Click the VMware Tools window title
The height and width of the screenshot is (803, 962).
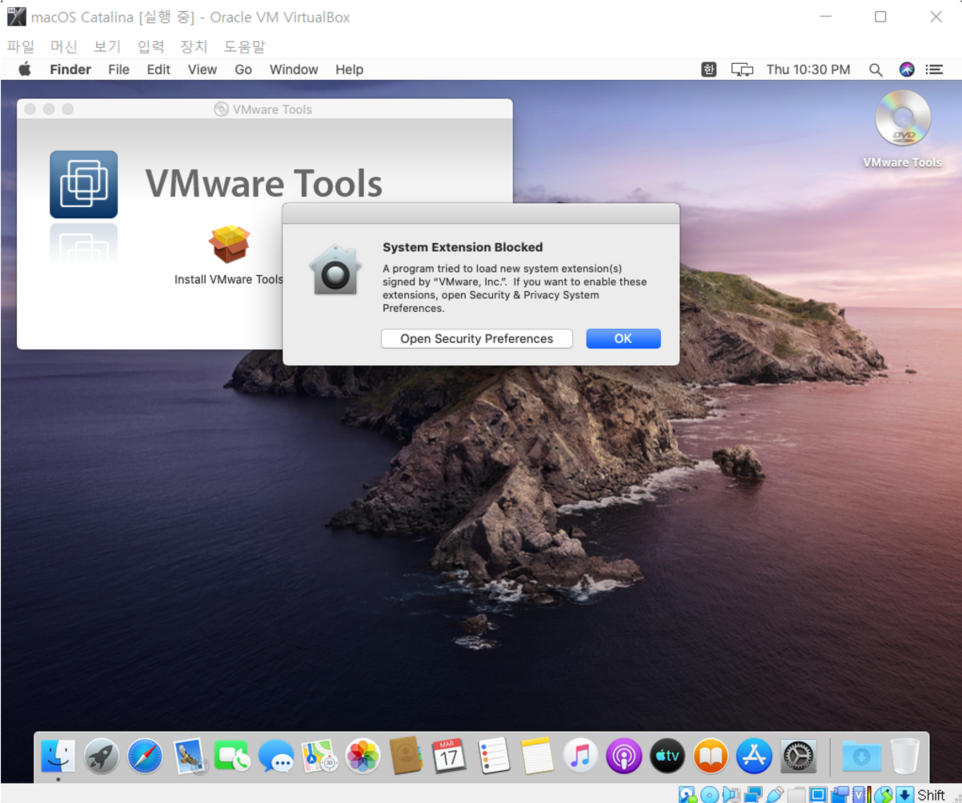(x=272, y=109)
